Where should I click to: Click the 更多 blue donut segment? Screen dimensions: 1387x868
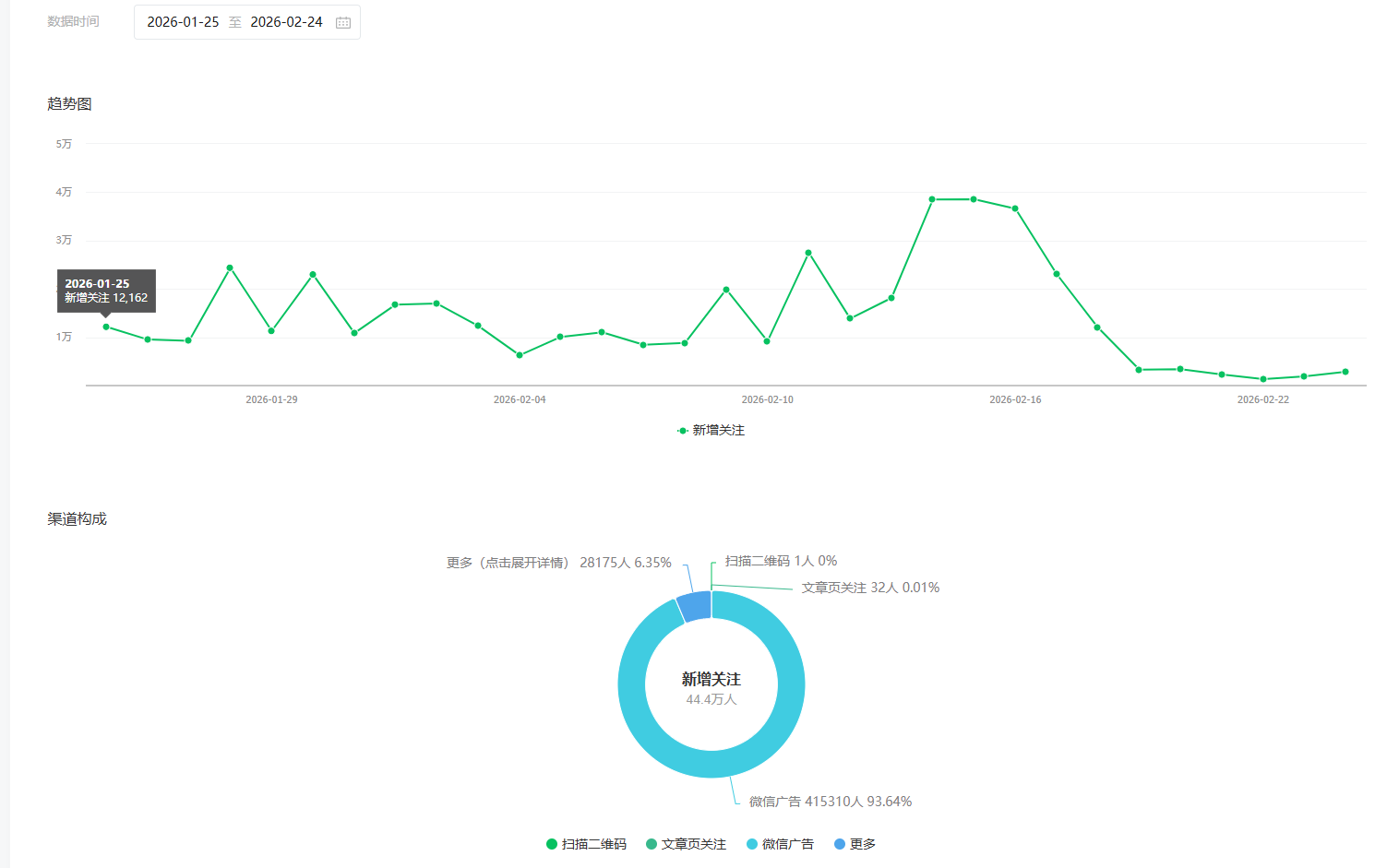tap(695, 606)
